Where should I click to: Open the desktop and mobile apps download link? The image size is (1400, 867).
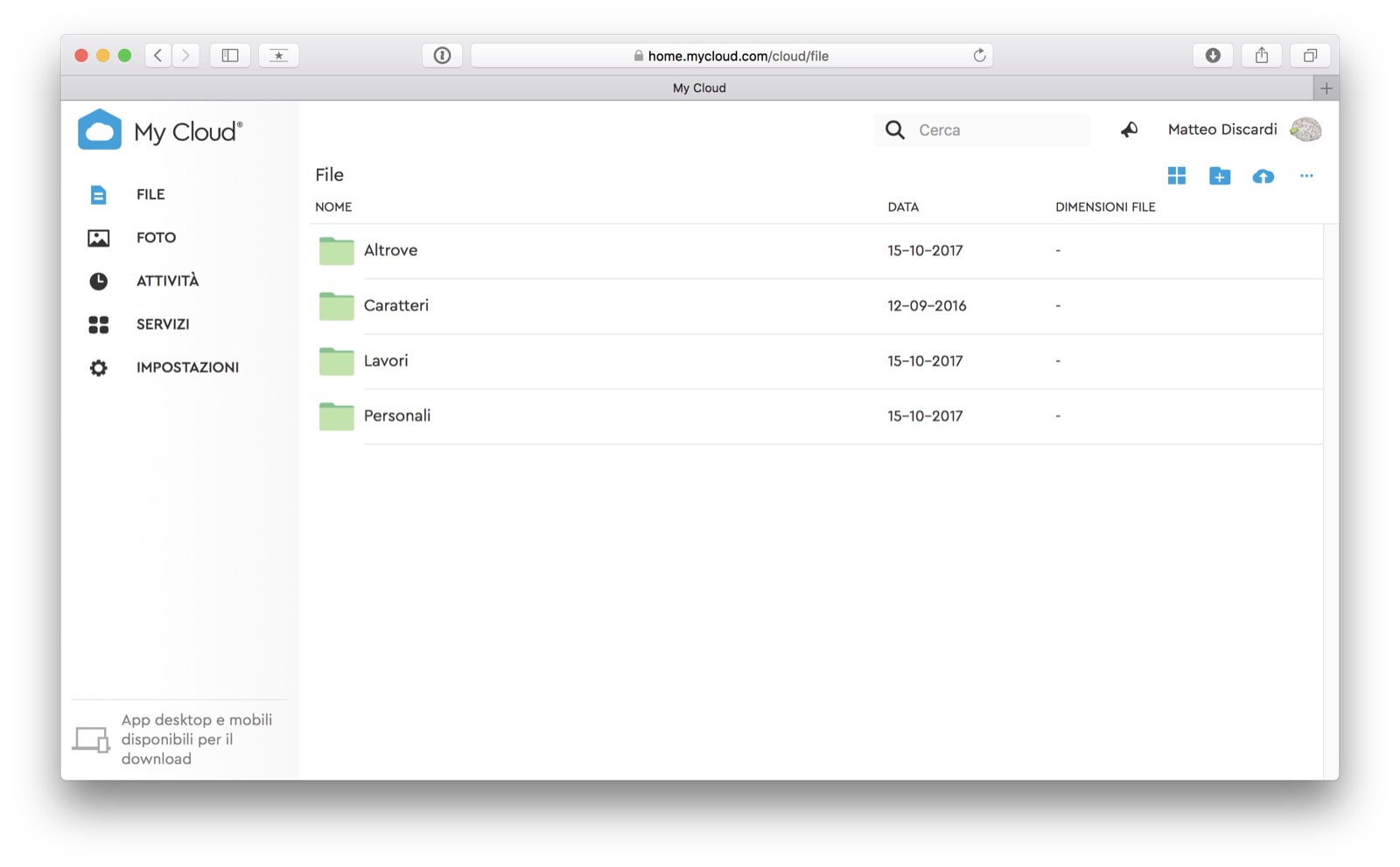pyautogui.click(x=197, y=739)
